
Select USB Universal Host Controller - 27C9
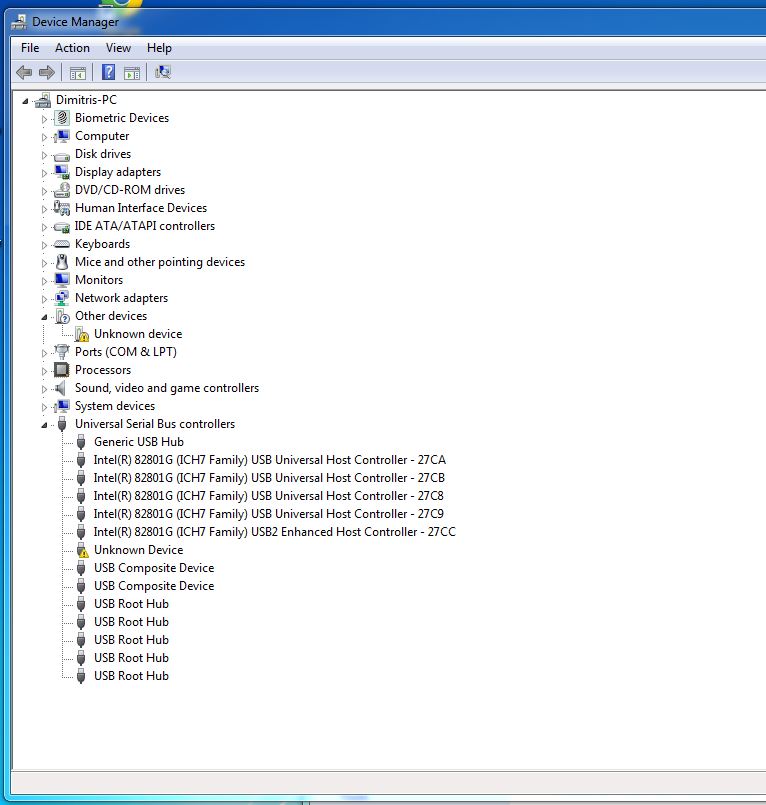(269, 514)
